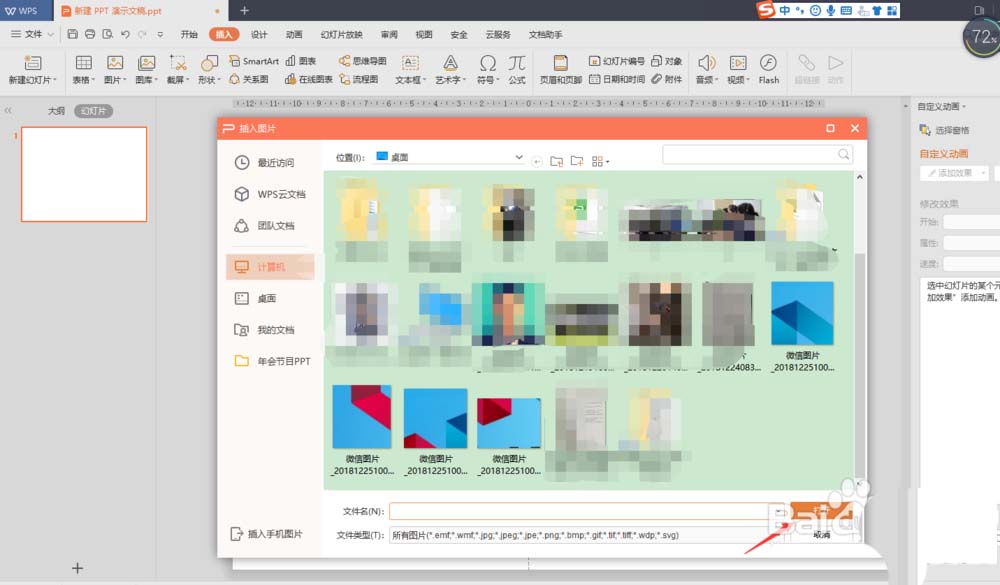The width and height of the screenshot is (1000, 585).
Task: Open the 年会节目PPT folder shortcut
Action: 272,361
